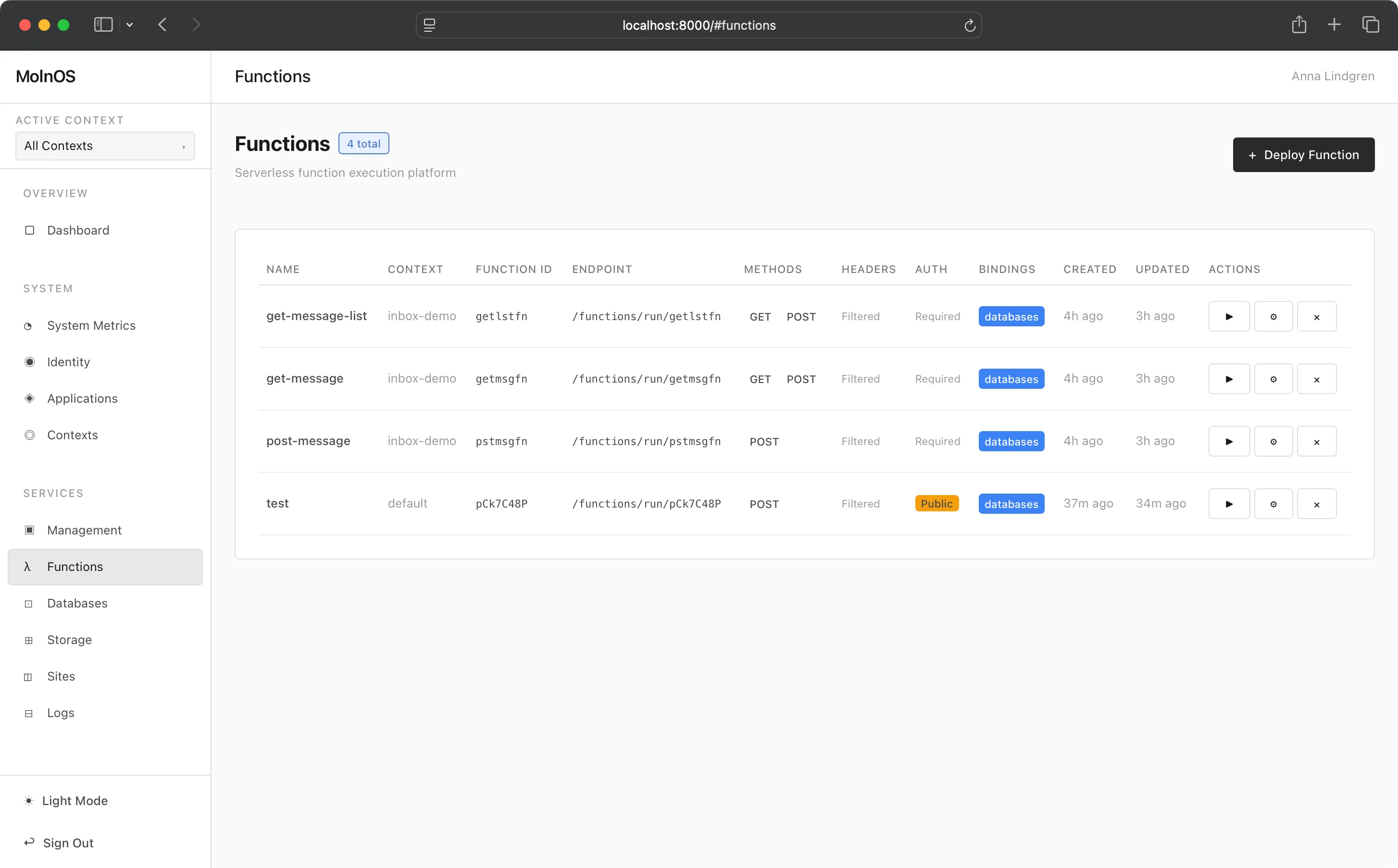Open settings for the test function
Screen dimensions: 1398x868
tap(1273, 504)
